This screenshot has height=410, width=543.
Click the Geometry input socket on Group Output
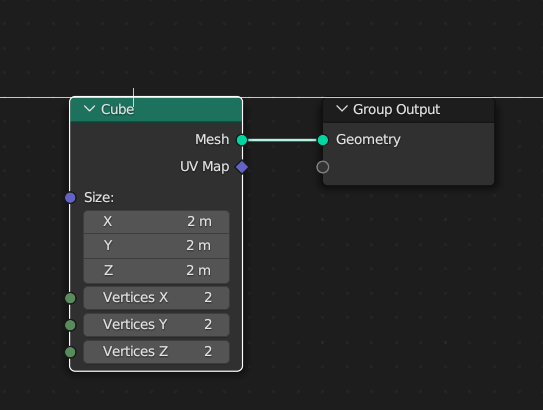[323, 140]
